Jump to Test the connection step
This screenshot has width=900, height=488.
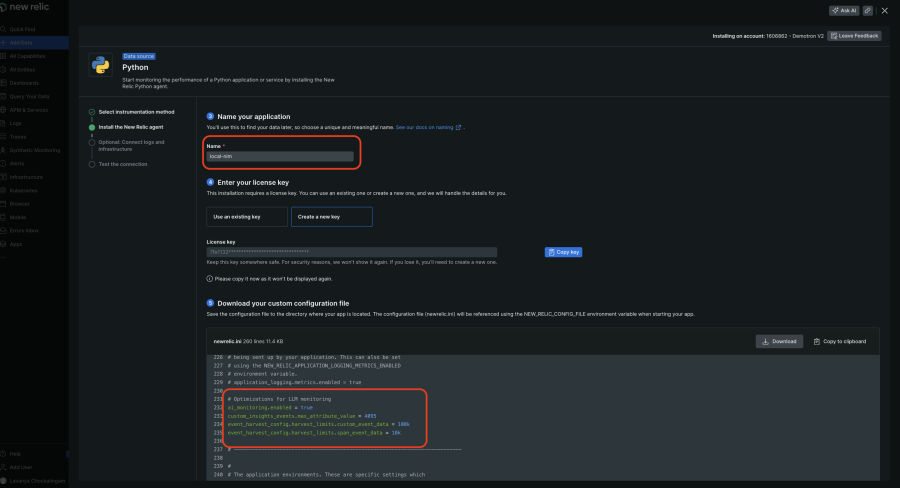coord(123,163)
